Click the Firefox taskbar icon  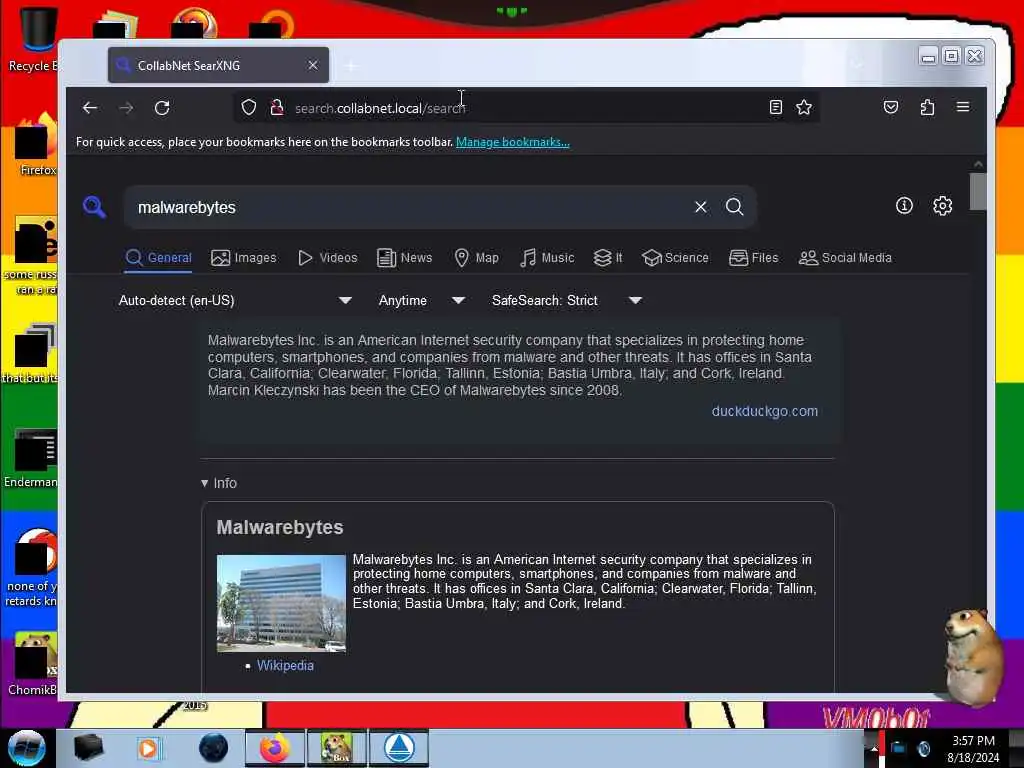(275, 748)
